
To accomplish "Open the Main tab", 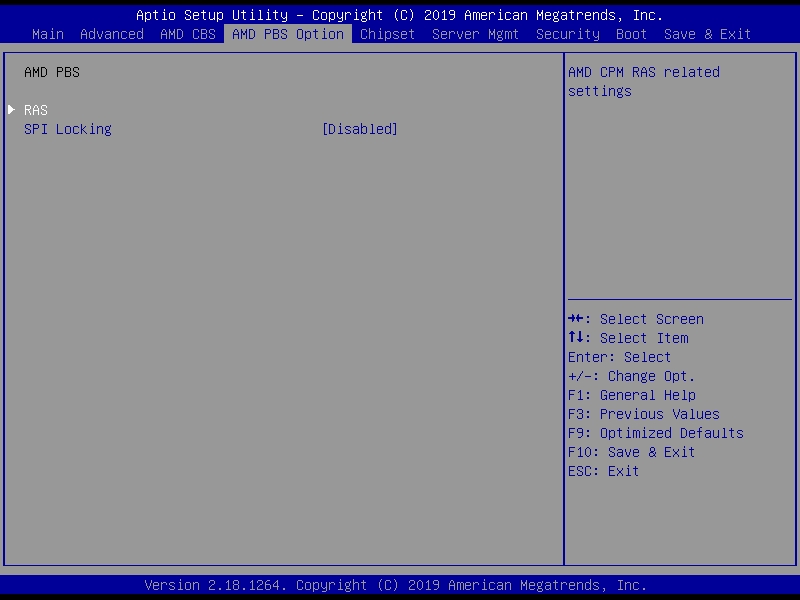I will (48, 34).
